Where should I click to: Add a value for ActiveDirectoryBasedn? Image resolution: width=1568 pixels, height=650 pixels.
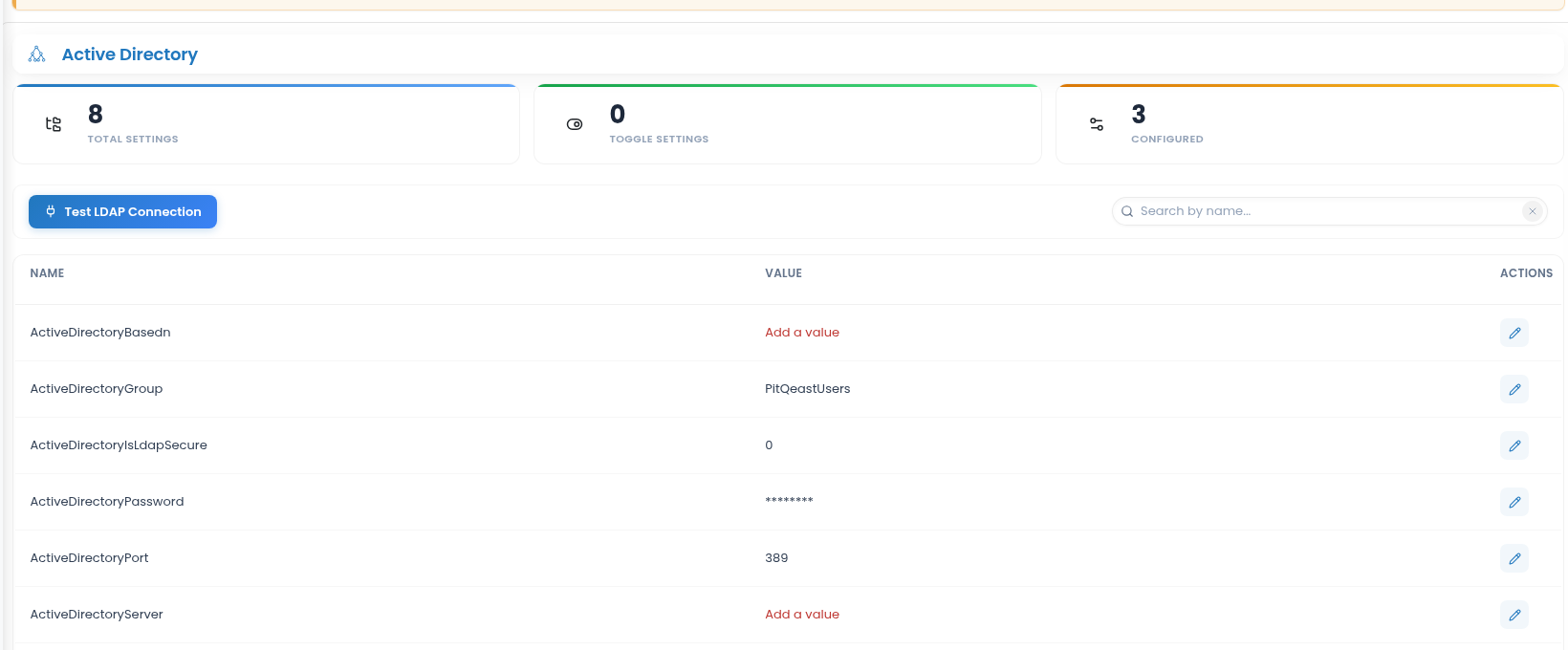(802, 333)
